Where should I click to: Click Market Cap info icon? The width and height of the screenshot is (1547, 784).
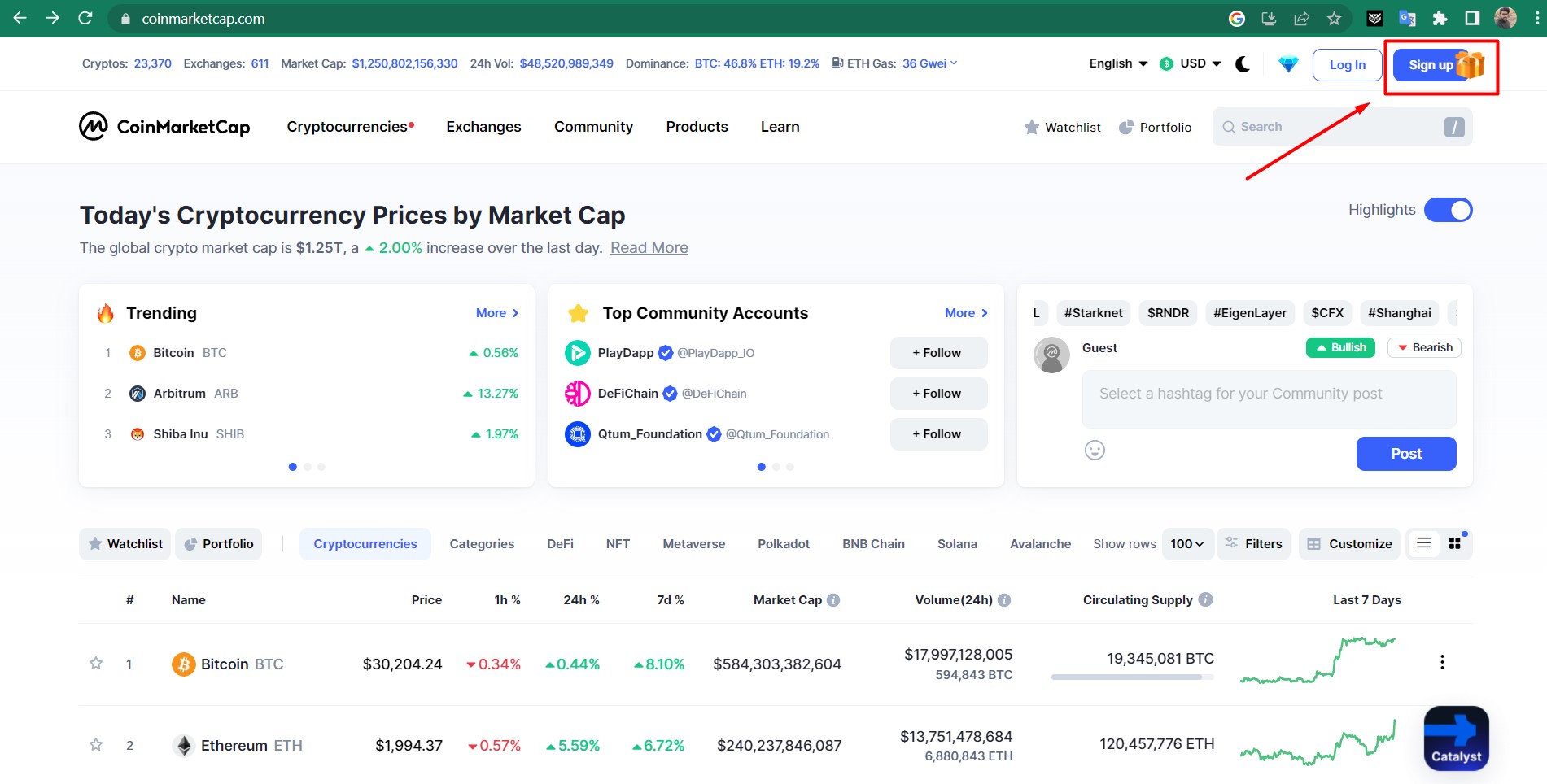(833, 600)
